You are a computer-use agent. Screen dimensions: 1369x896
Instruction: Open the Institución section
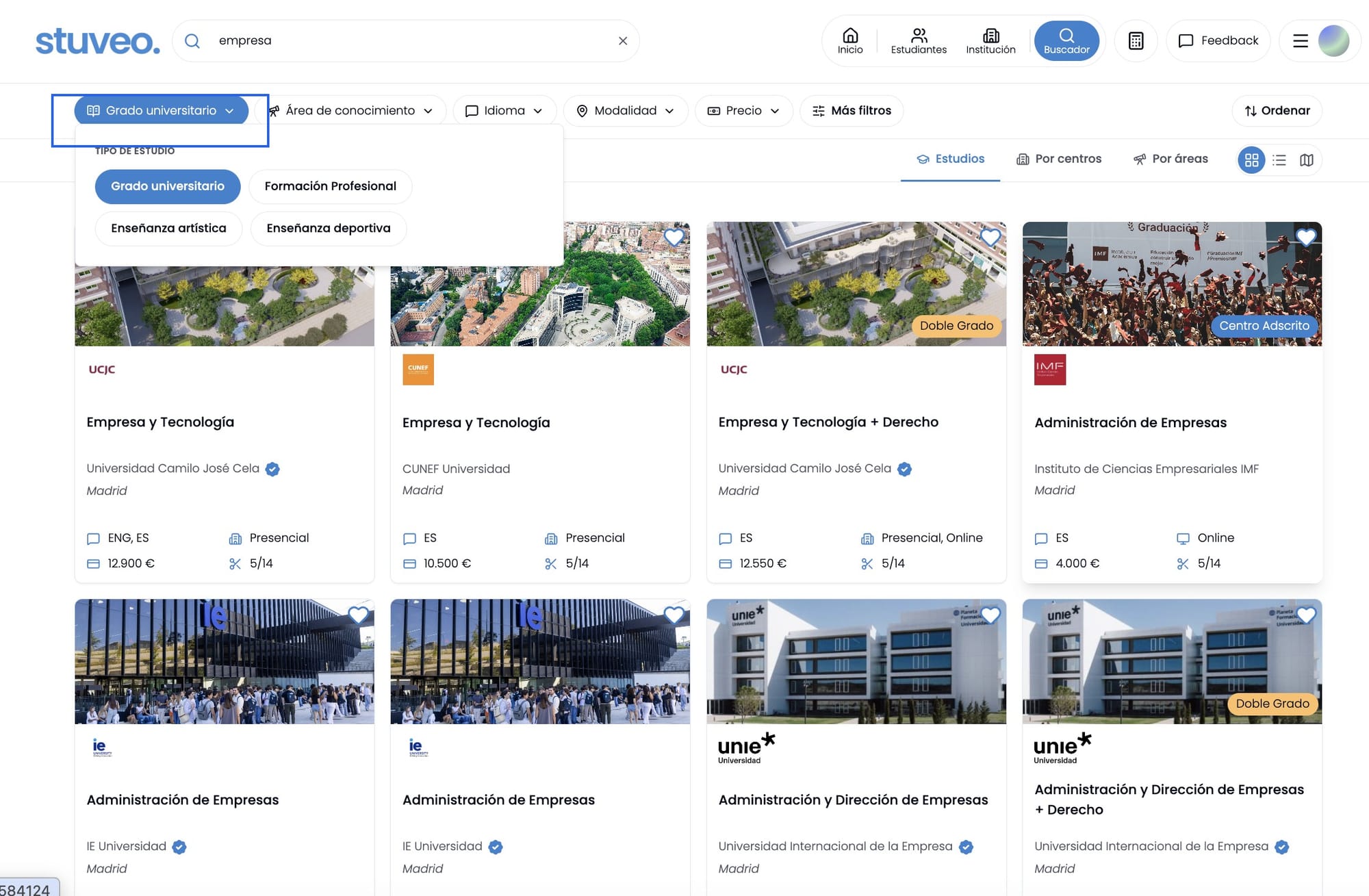coord(990,41)
